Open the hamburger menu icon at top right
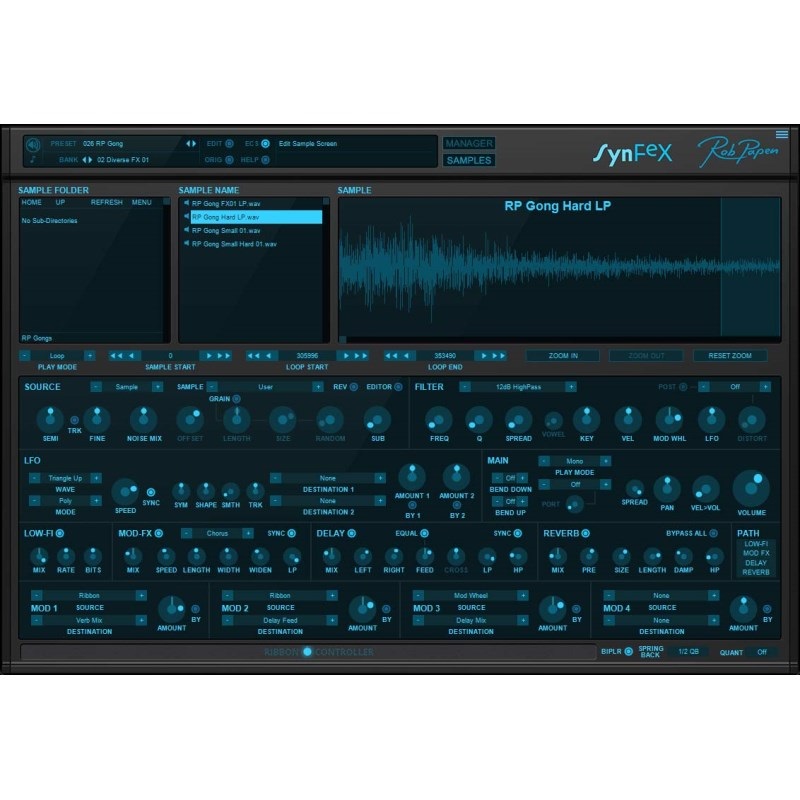 click(782, 135)
